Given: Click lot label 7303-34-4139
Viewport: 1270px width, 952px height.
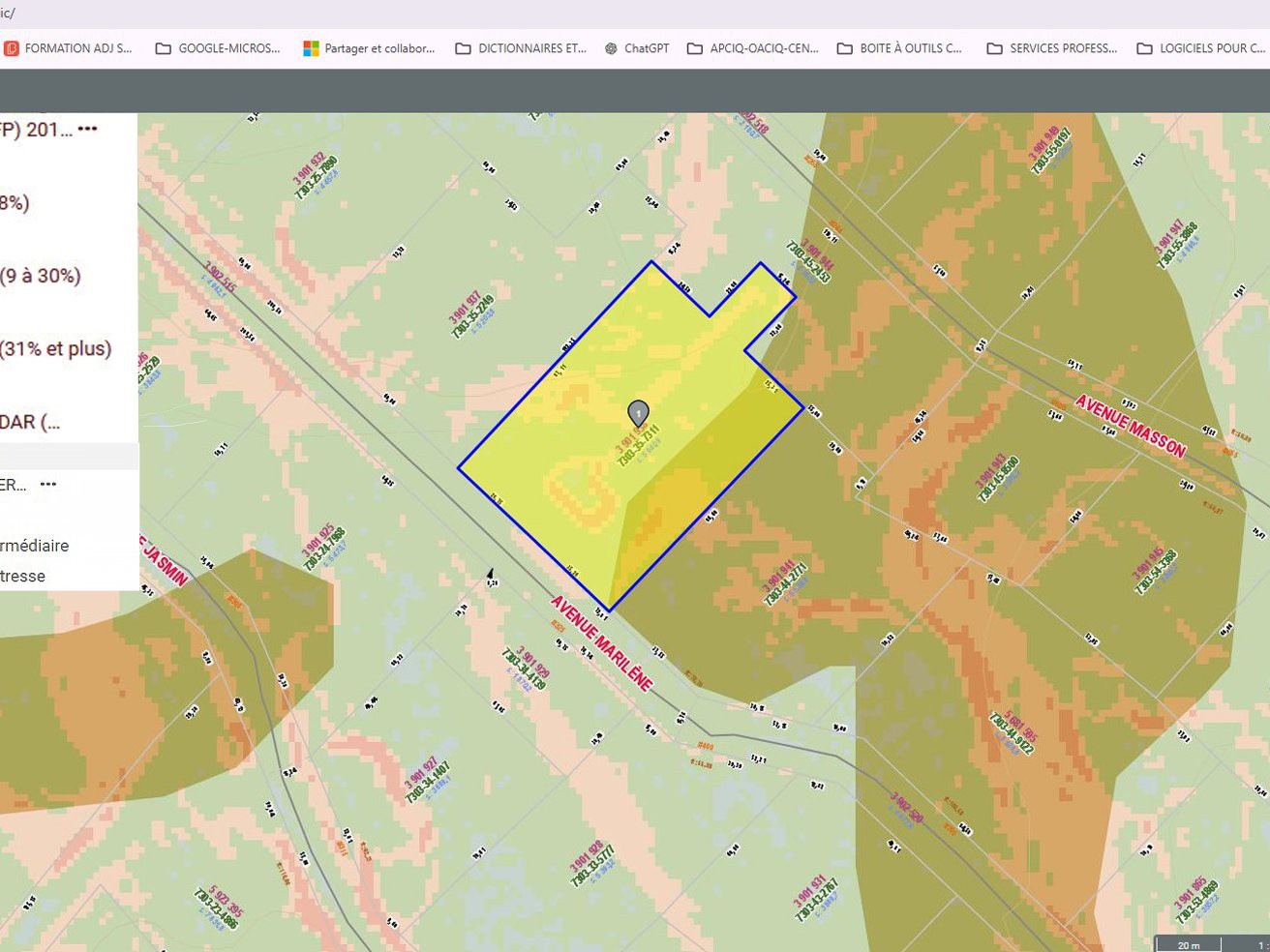Looking at the screenshot, I should coord(525,669).
